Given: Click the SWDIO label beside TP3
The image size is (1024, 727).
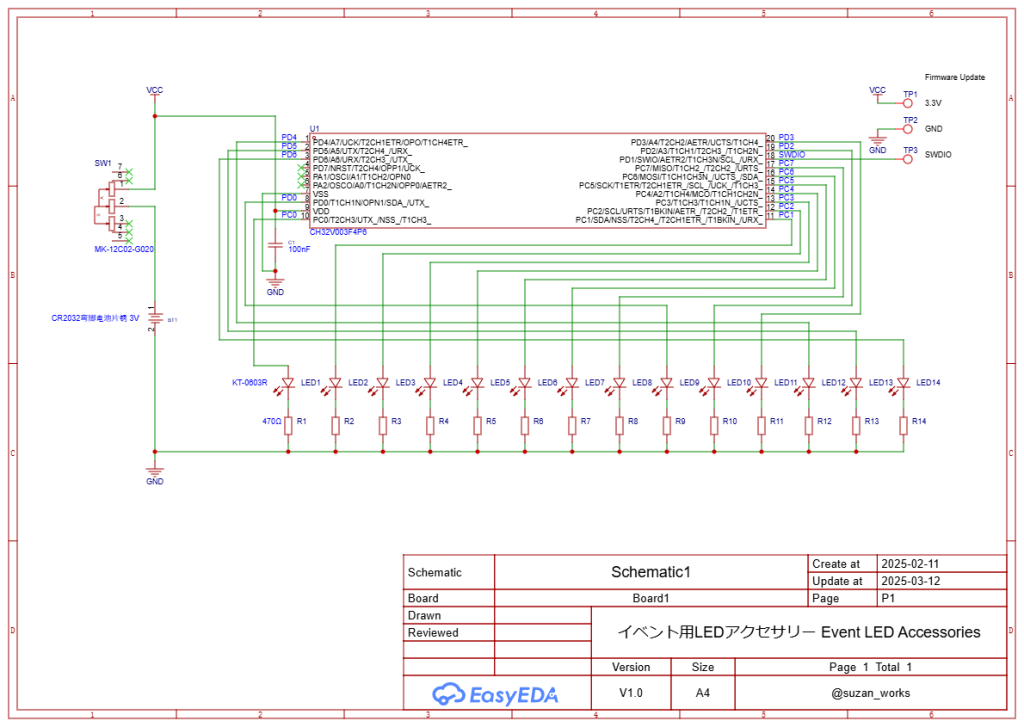Looking at the screenshot, I should coord(938,155).
